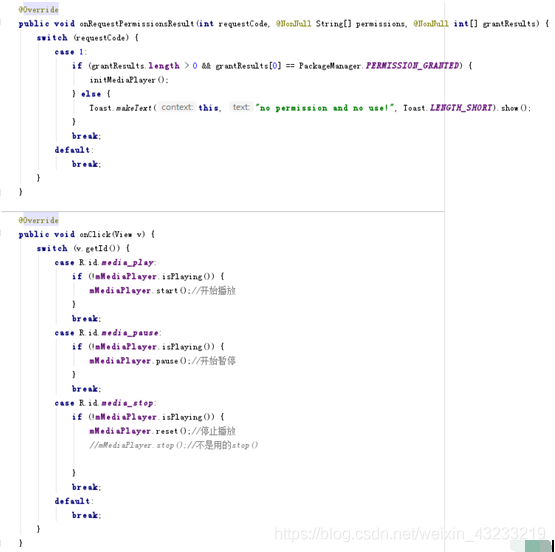This screenshot has width=555, height=552.
Task: Click the 'case 1:' label
Action: point(70,52)
